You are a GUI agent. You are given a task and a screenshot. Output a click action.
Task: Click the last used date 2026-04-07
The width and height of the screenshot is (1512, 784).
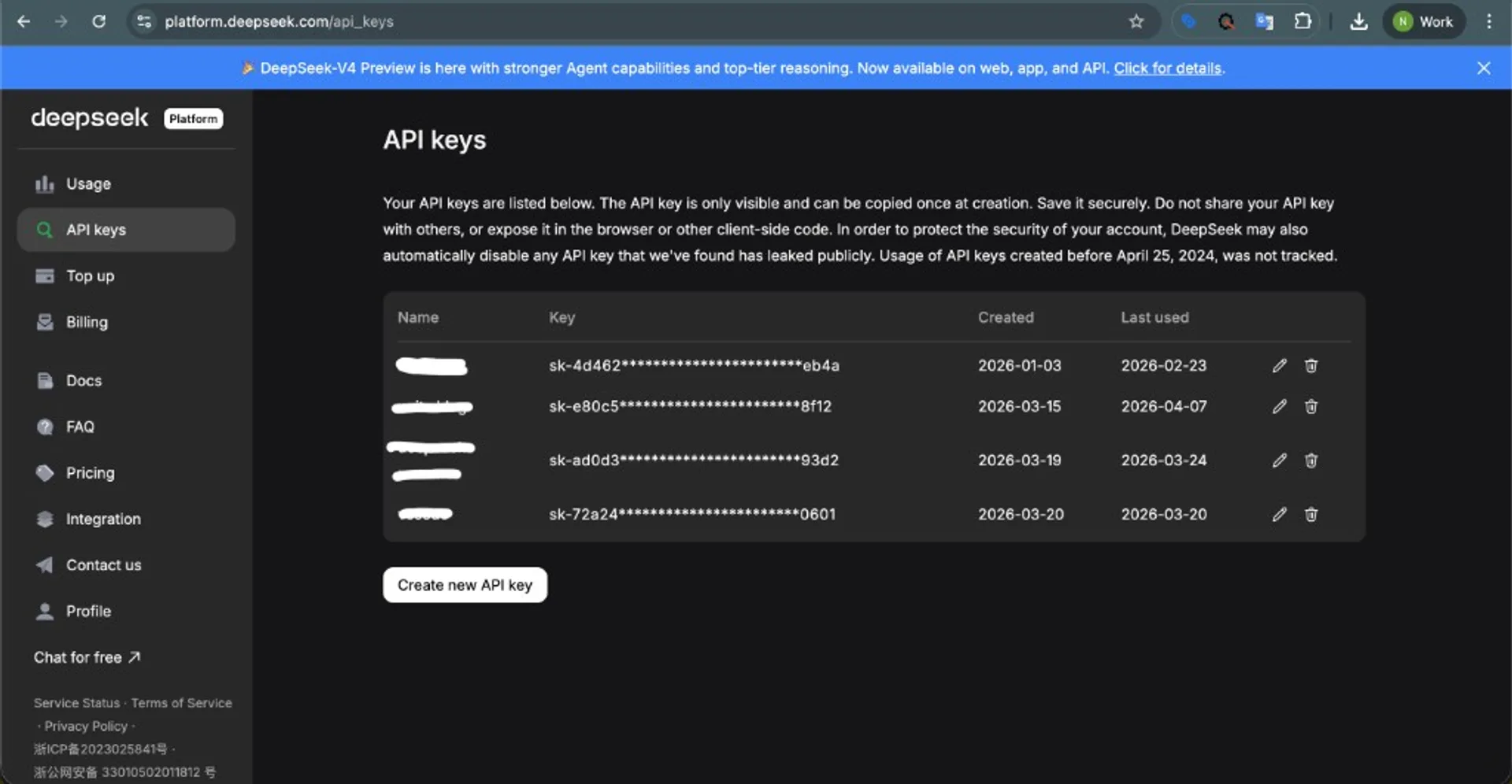point(1163,406)
